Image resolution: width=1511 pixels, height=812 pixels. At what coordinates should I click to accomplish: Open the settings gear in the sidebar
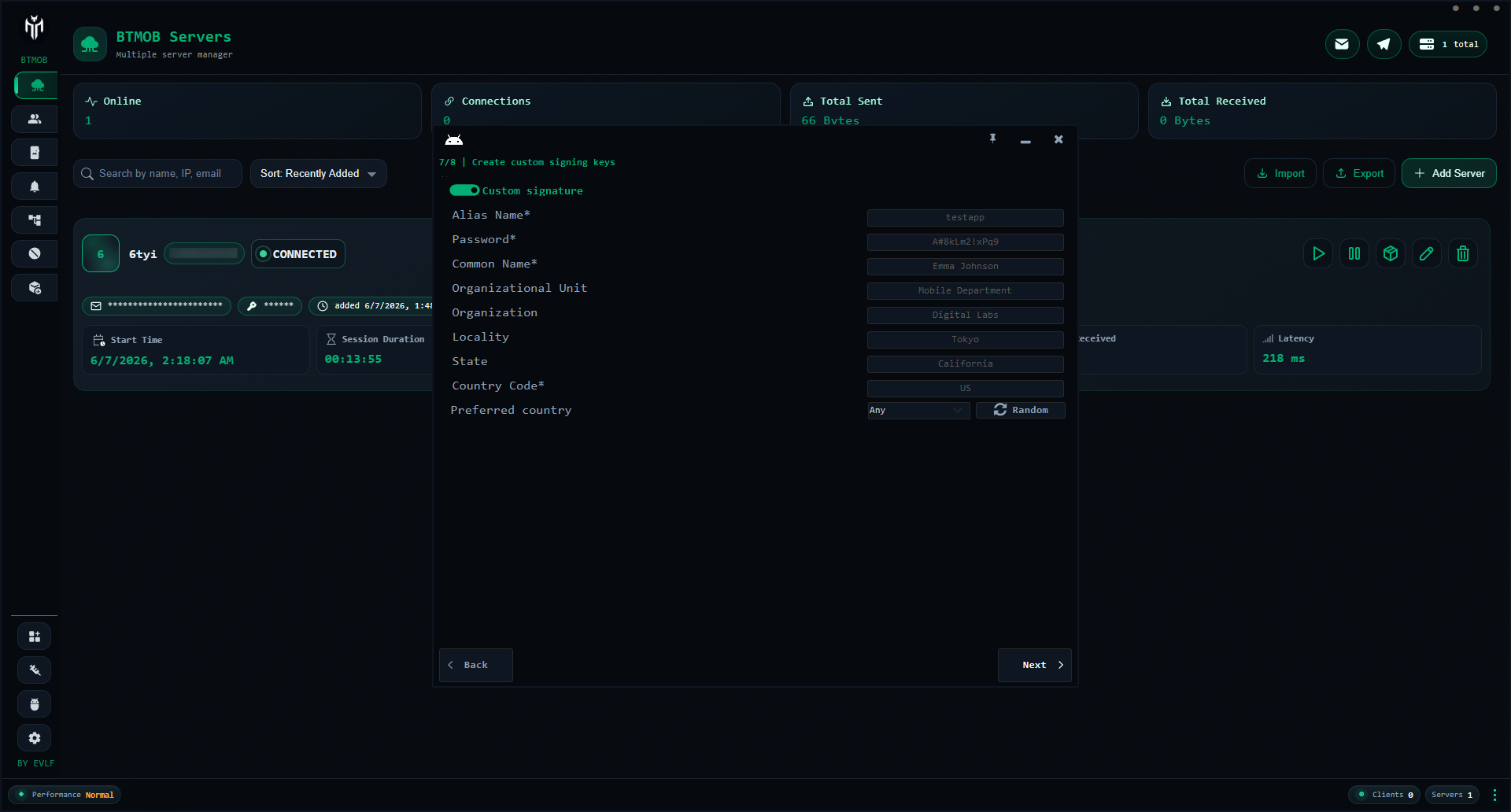click(35, 738)
